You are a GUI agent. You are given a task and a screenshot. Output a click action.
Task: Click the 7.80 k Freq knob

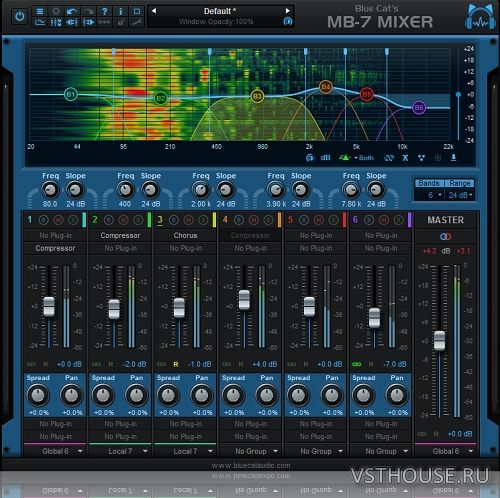pyautogui.click(x=351, y=190)
